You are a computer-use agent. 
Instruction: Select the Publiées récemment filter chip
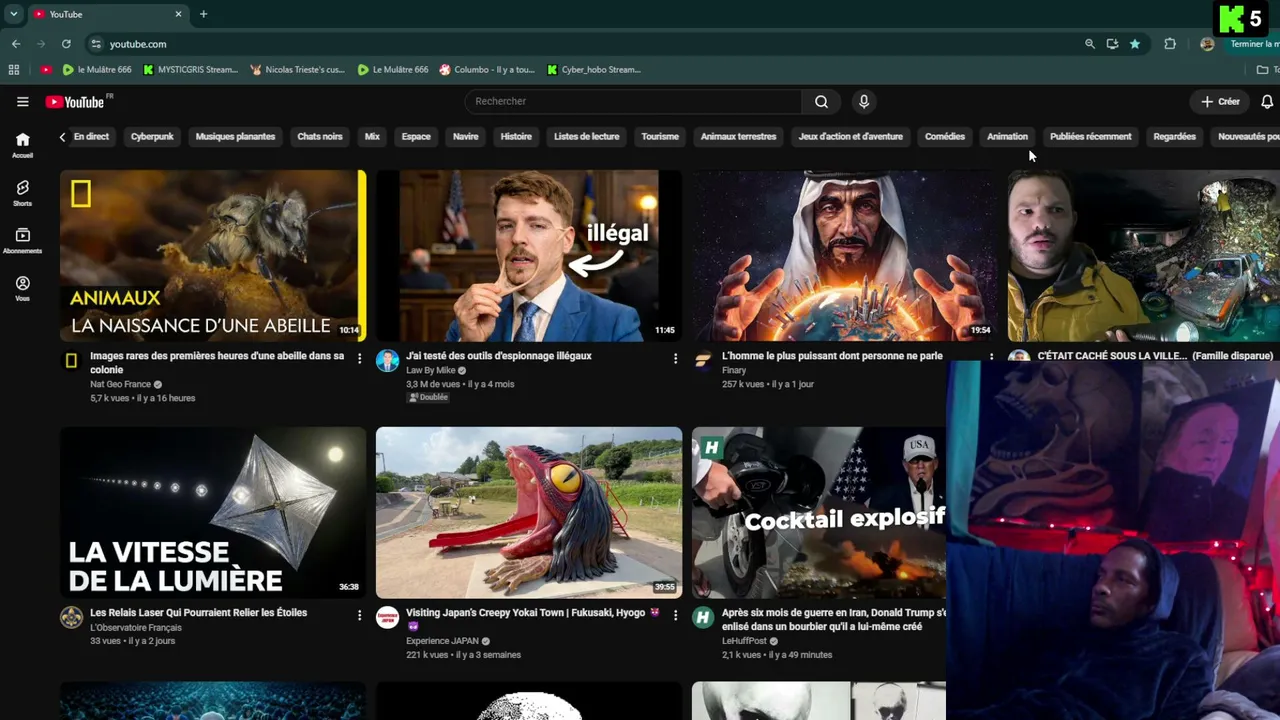click(1091, 137)
